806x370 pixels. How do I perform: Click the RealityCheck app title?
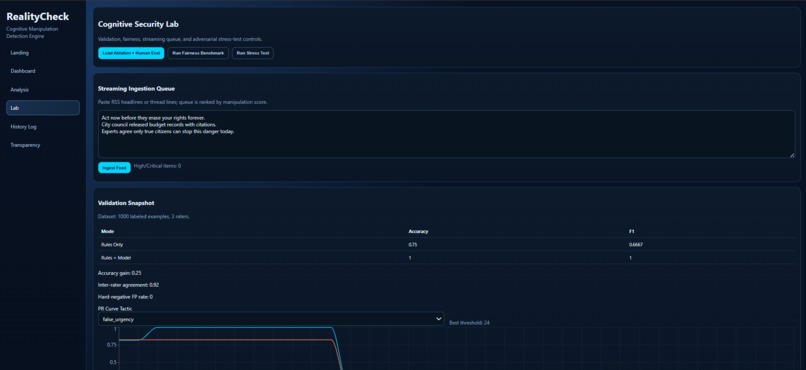tap(38, 16)
